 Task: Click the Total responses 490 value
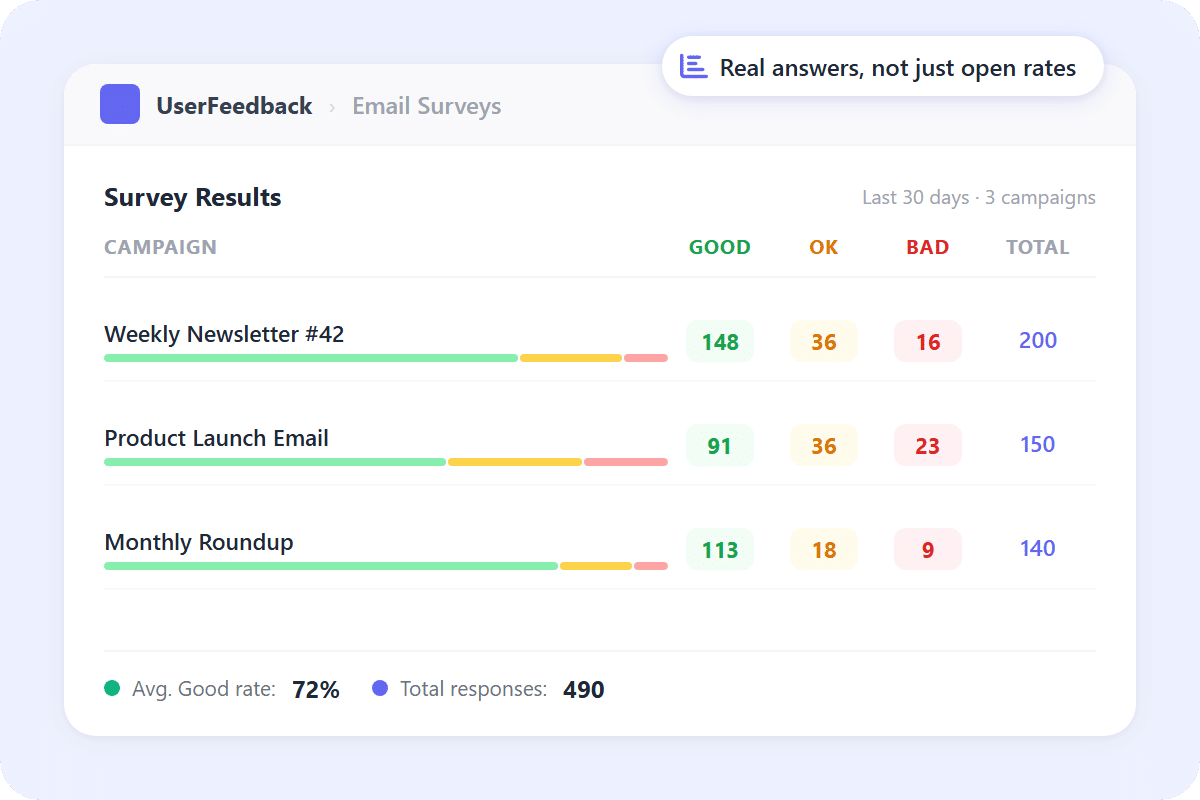click(583, 689)
